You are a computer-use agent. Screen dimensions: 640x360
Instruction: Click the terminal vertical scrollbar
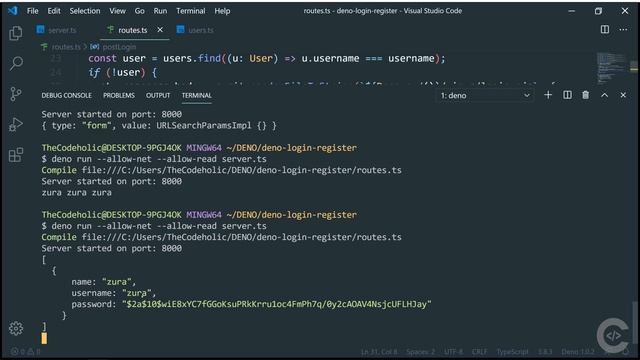click(634, 322)
